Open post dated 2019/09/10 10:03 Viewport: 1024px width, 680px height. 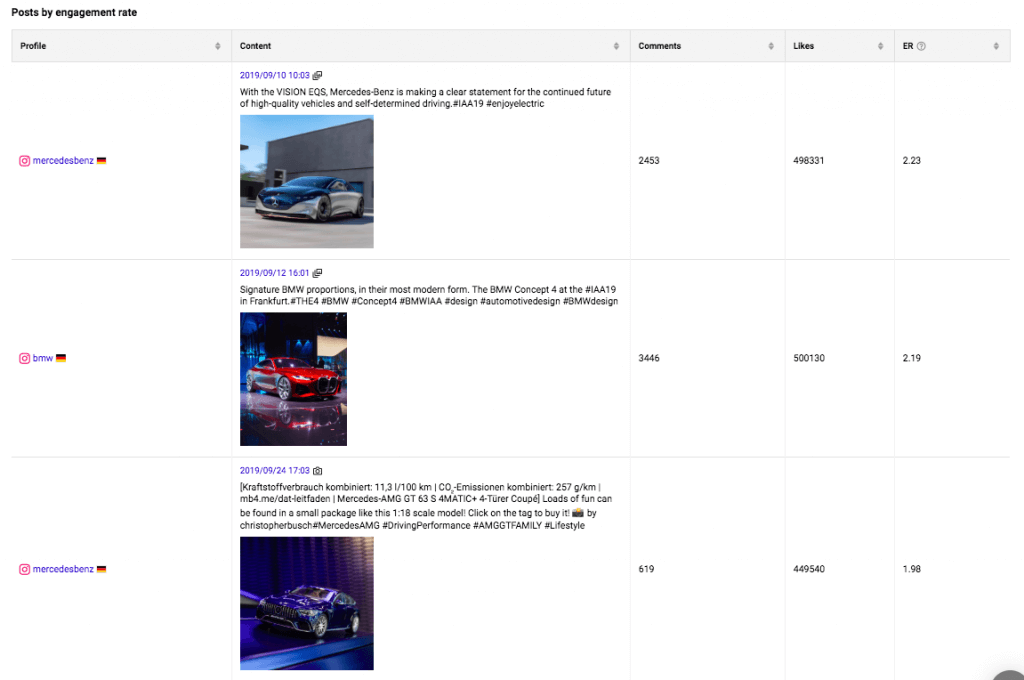pos(274,75)
